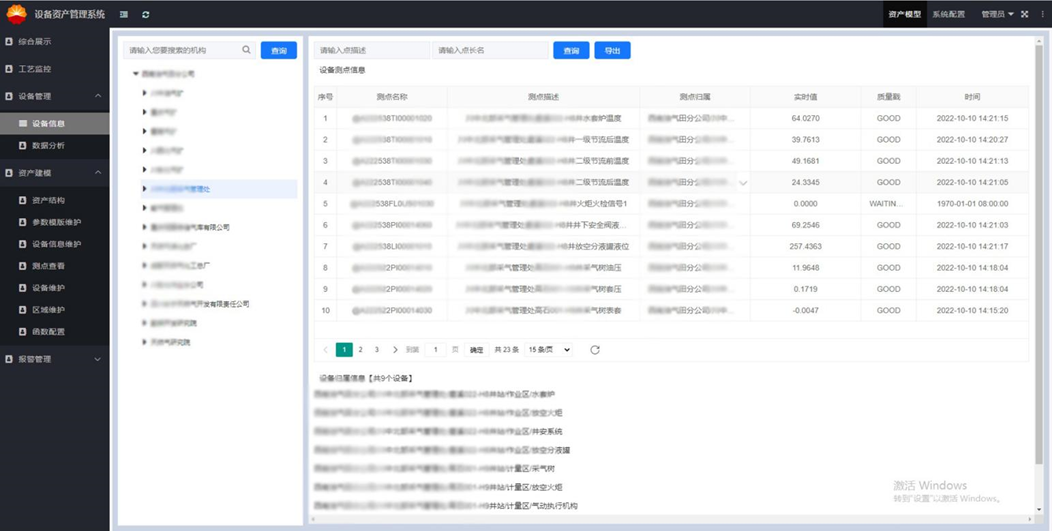Click the 导出 export button
The height and width of the screenshot is (531, 1052).
612,50
